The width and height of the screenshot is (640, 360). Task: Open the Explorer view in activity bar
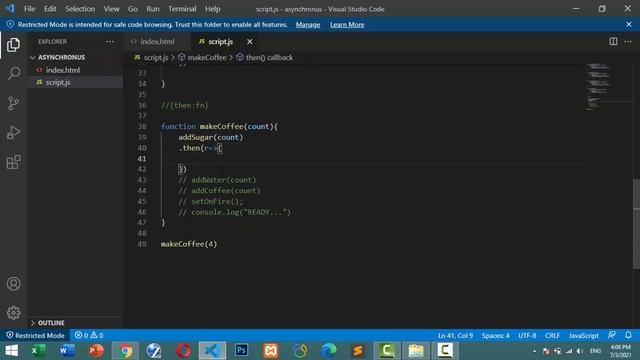coord(13,44)
